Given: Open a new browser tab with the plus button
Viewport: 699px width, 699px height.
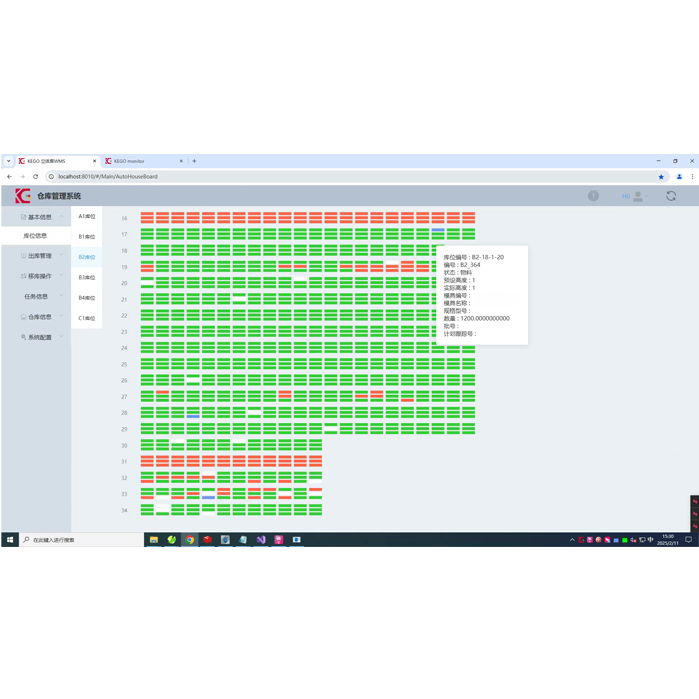Looking at the screenshot, I should (x=194, y=161).
